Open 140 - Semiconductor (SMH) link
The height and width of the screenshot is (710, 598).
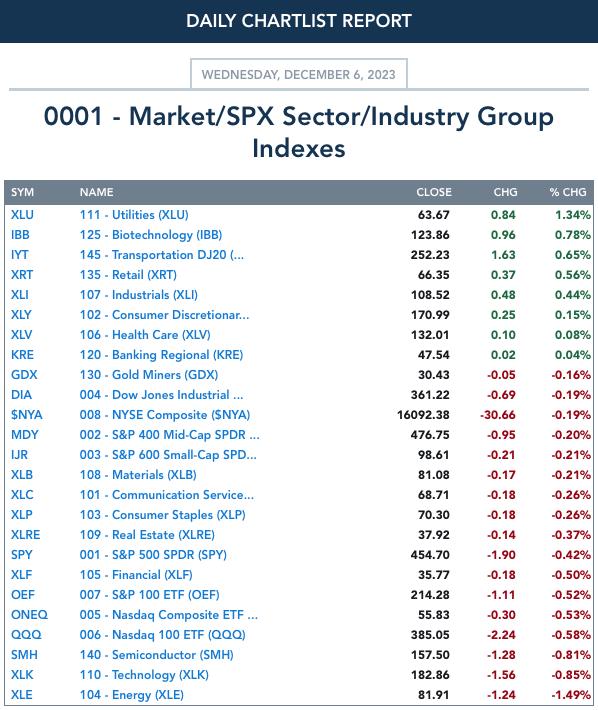(157, 654)
